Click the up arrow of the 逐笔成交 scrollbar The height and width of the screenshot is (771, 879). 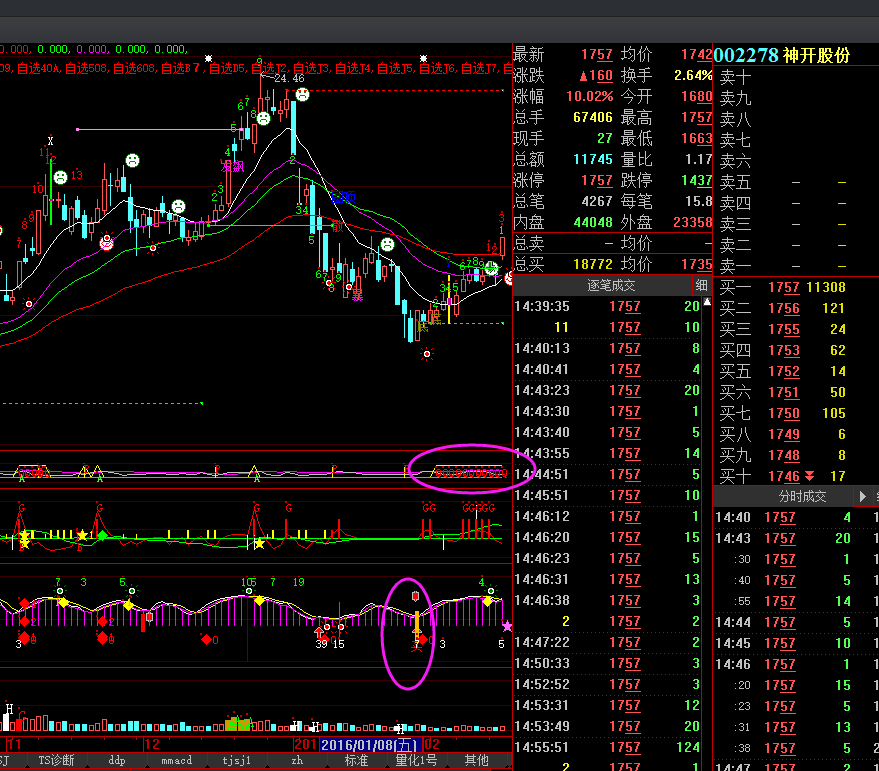click(x=707, y=302)
